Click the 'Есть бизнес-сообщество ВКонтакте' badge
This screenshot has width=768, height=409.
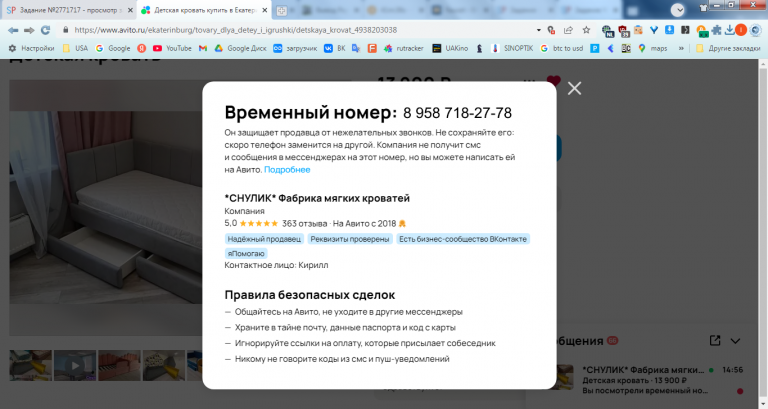pyautogui.click(x=463, y=239)
